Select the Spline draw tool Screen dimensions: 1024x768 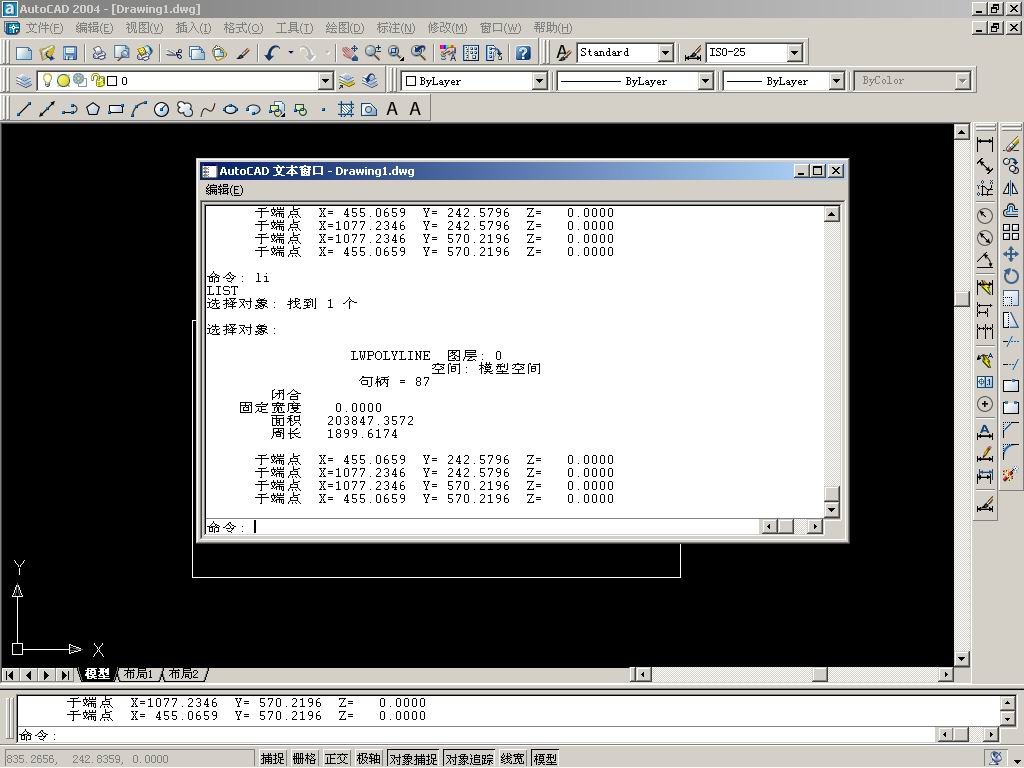[208, 109]
